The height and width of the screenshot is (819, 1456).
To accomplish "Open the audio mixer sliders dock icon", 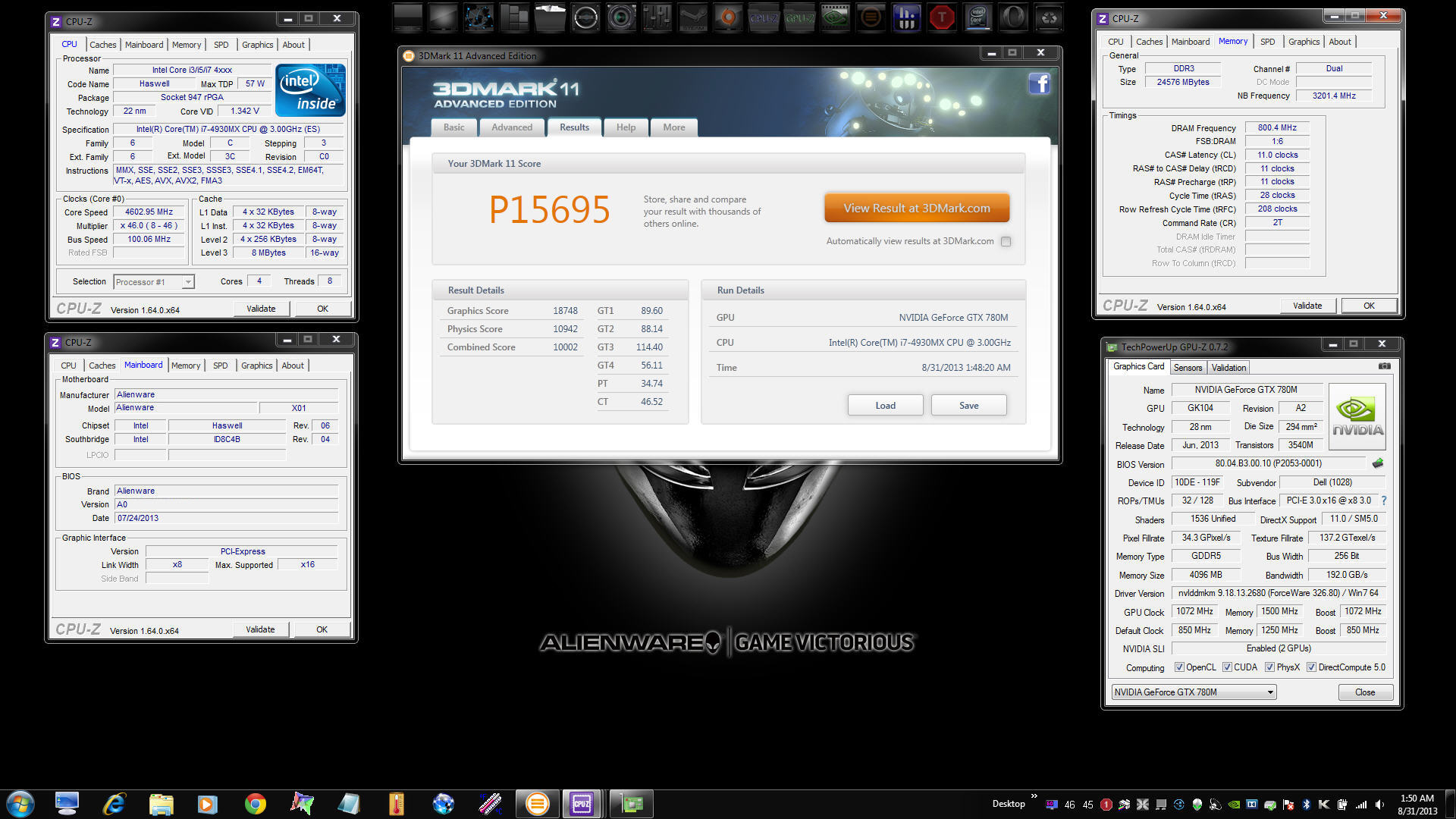I will pos(657,17).
